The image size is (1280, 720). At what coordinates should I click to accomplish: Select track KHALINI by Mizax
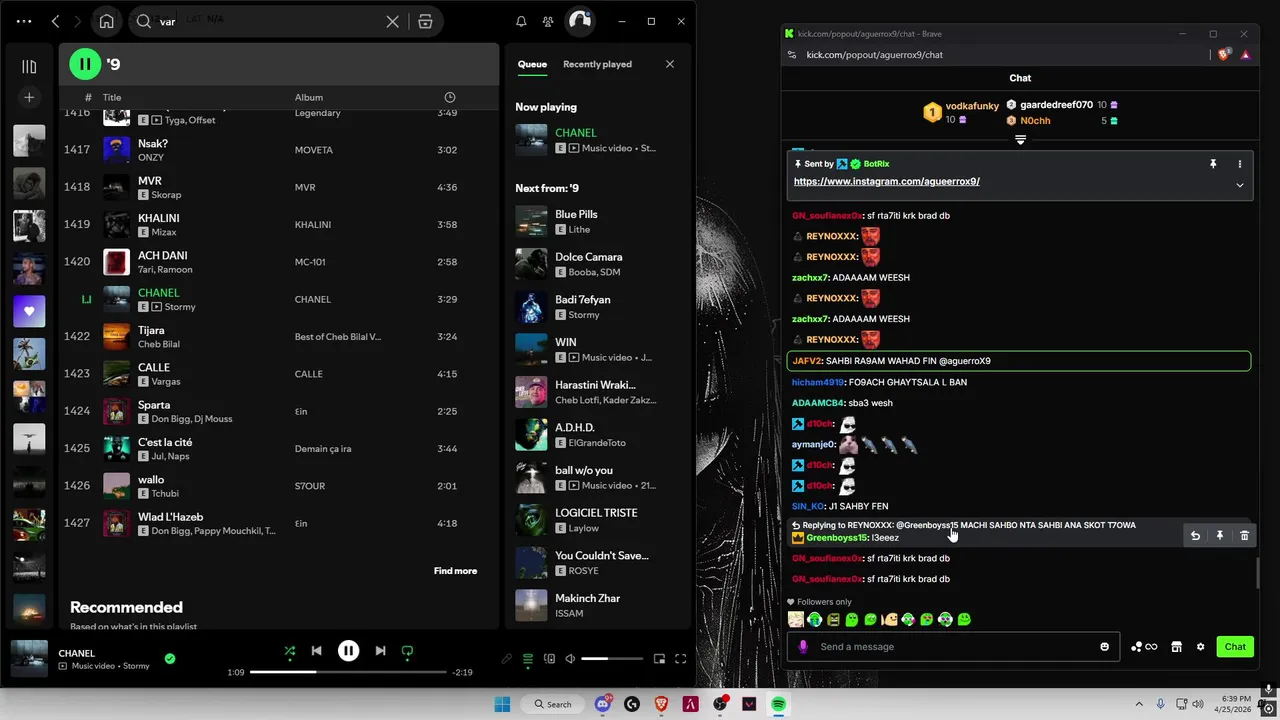[x=278, y=224]
